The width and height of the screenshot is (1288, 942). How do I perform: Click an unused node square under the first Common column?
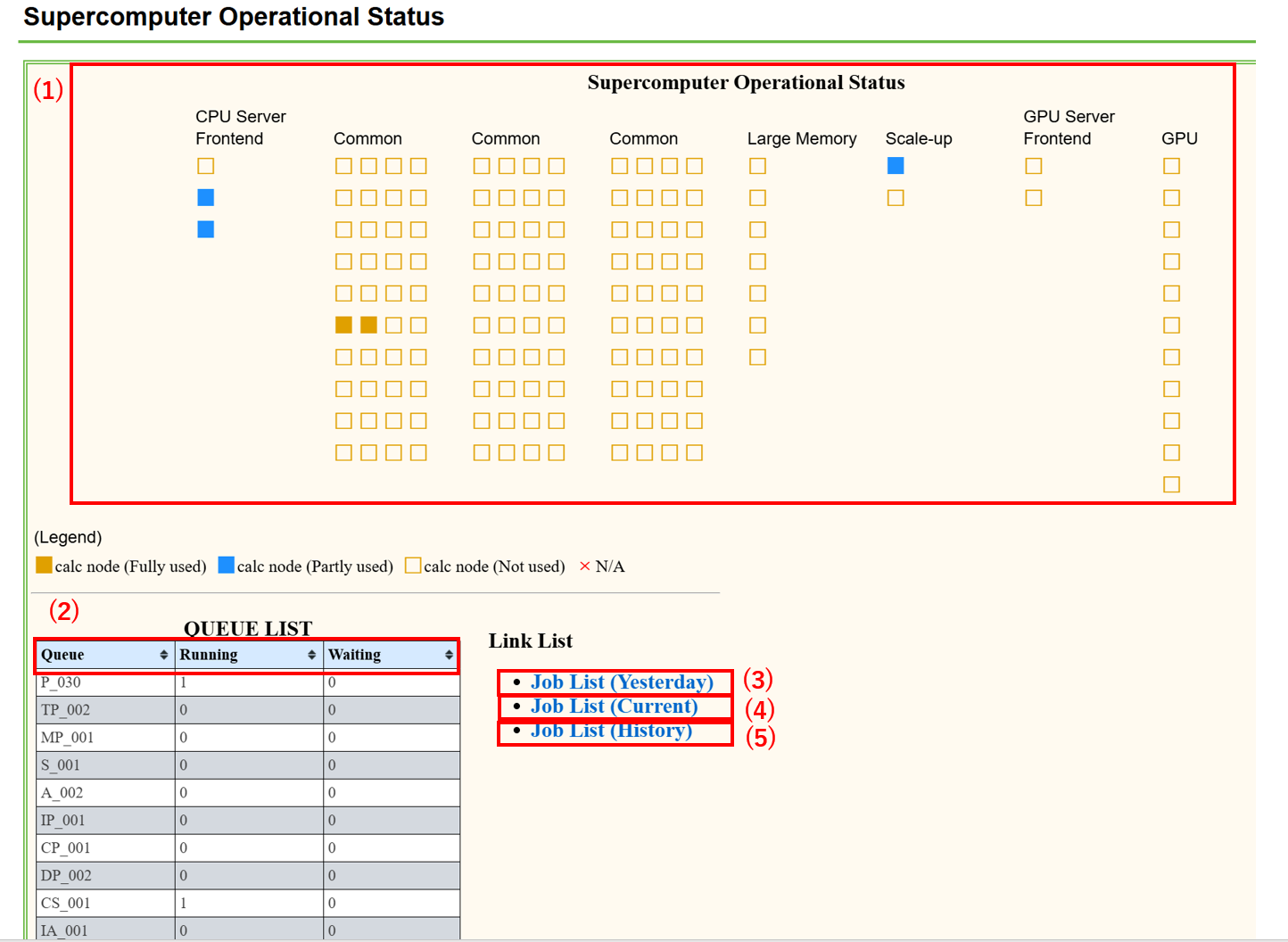[x=343, y=165]
